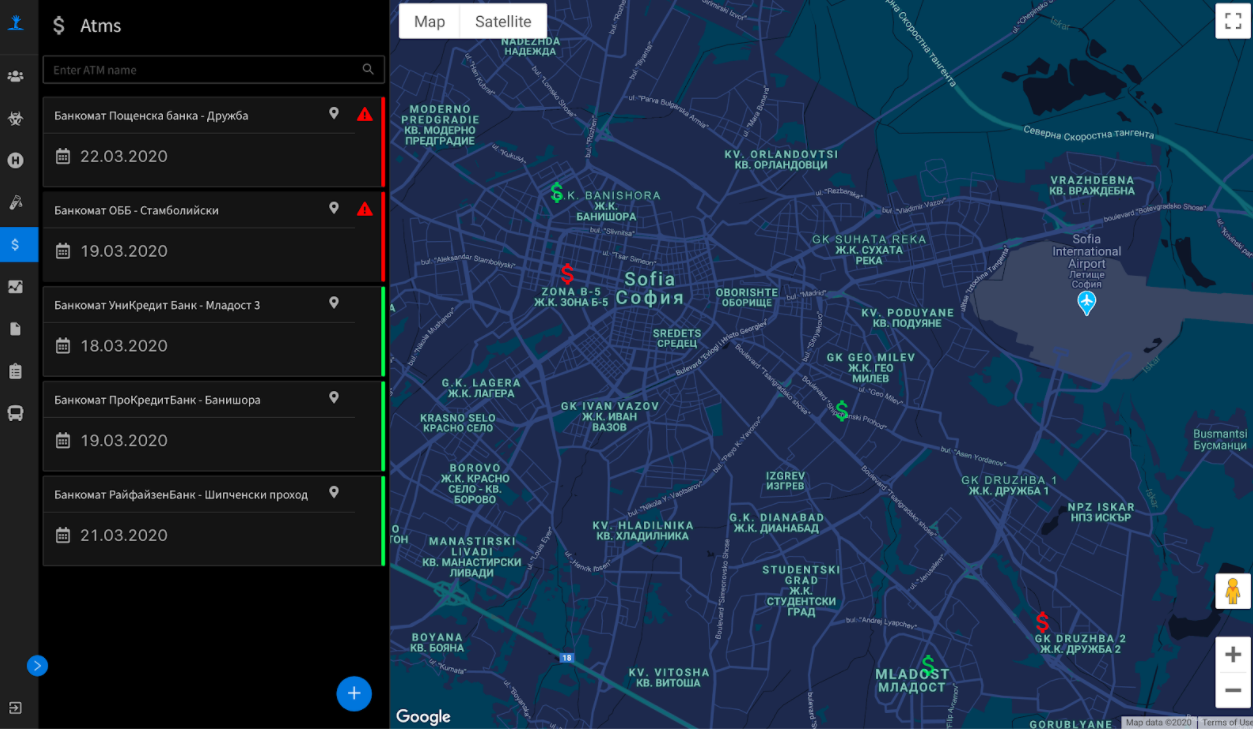
Task: Click warning triangle on ОББ - Стамболийски card
Action: [x=365, y=209]
